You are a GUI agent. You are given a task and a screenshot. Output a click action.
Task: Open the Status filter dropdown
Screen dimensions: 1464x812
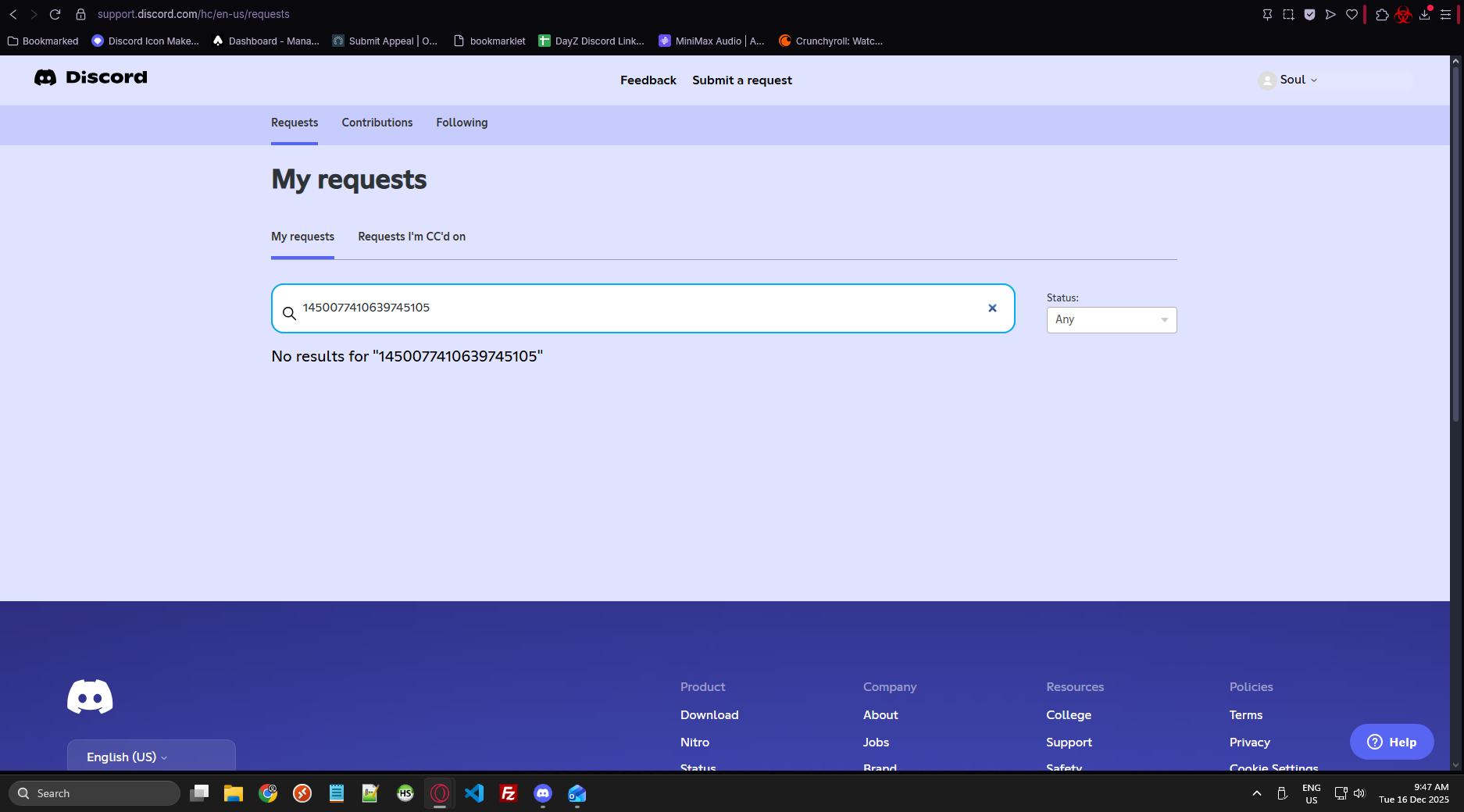tap(1112, 319)
